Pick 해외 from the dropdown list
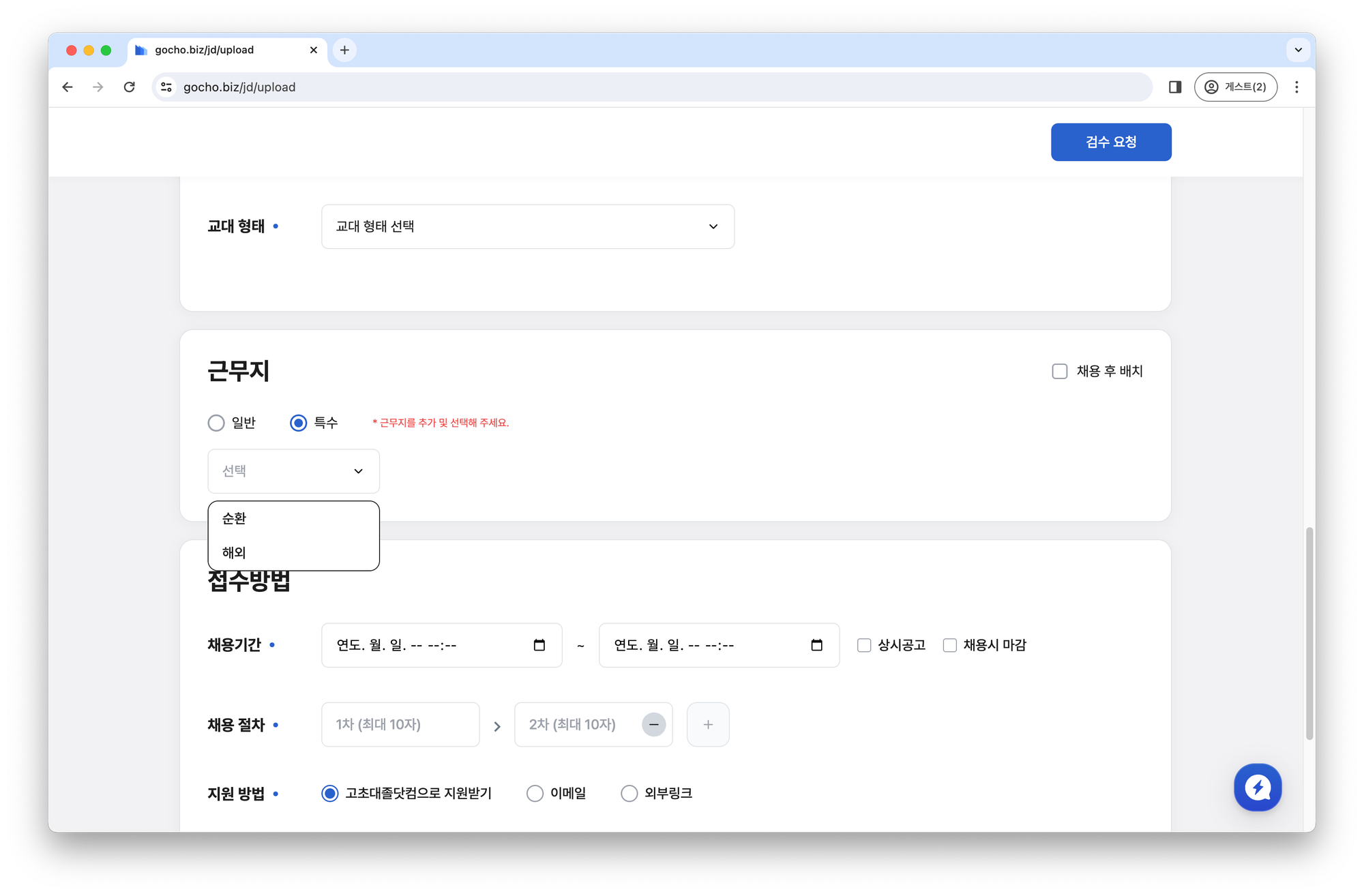The image size is (1364, 896). pyautogui.click(x=235, y=552)
